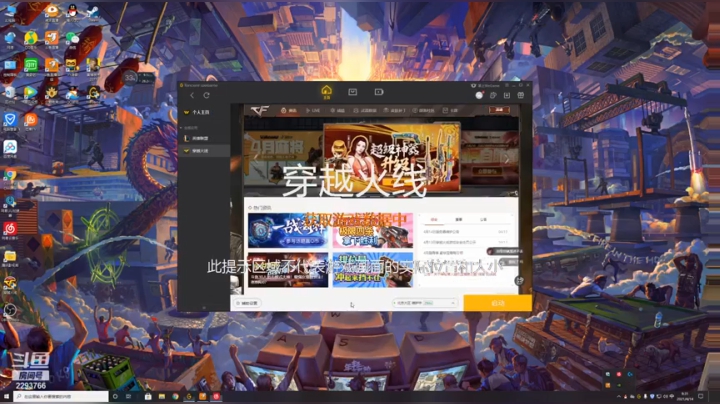720x404 pixels.
Task: Go to the WeGame home tab
Action: (326, 92)
